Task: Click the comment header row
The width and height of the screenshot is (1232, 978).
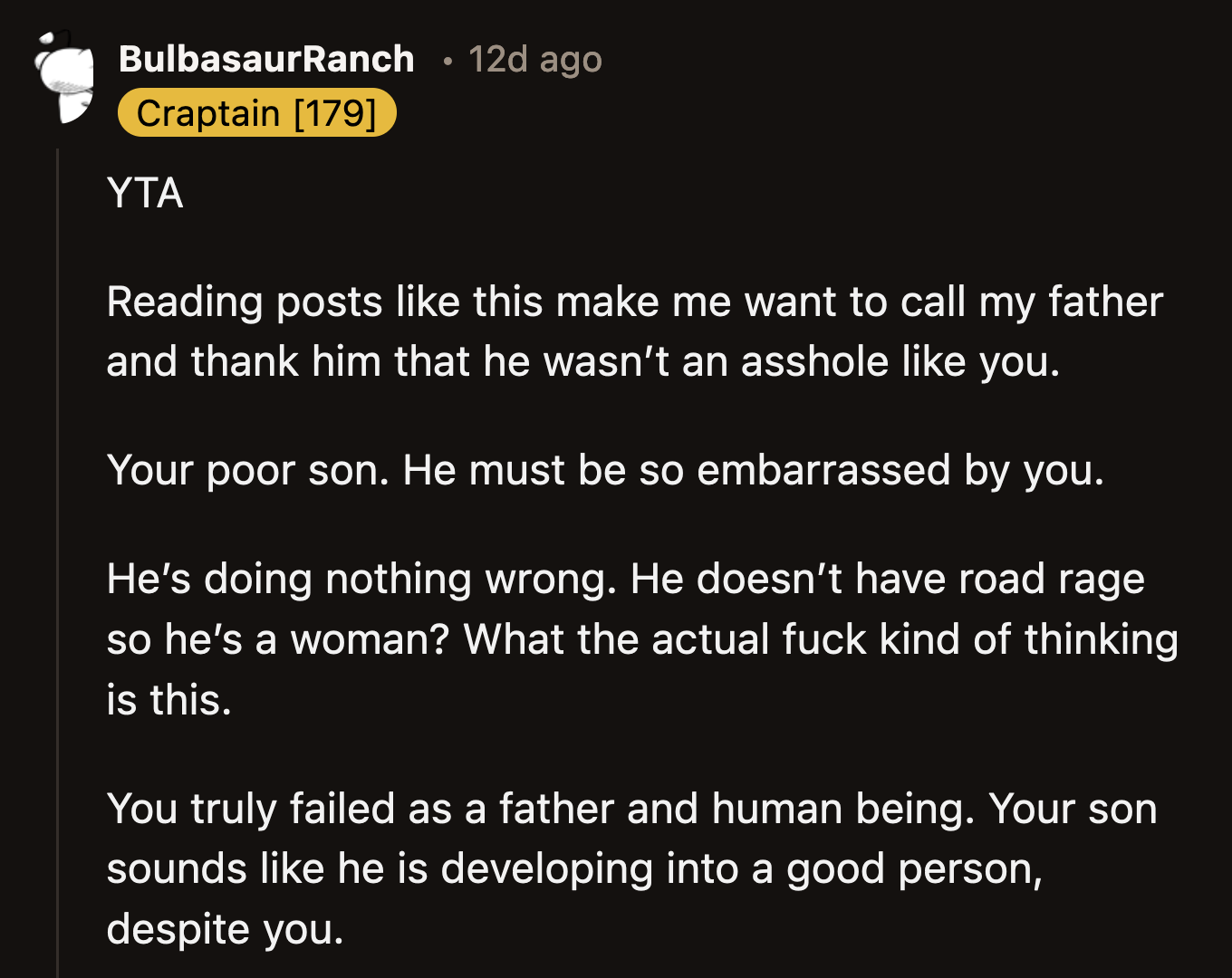Action: (362, 58)
